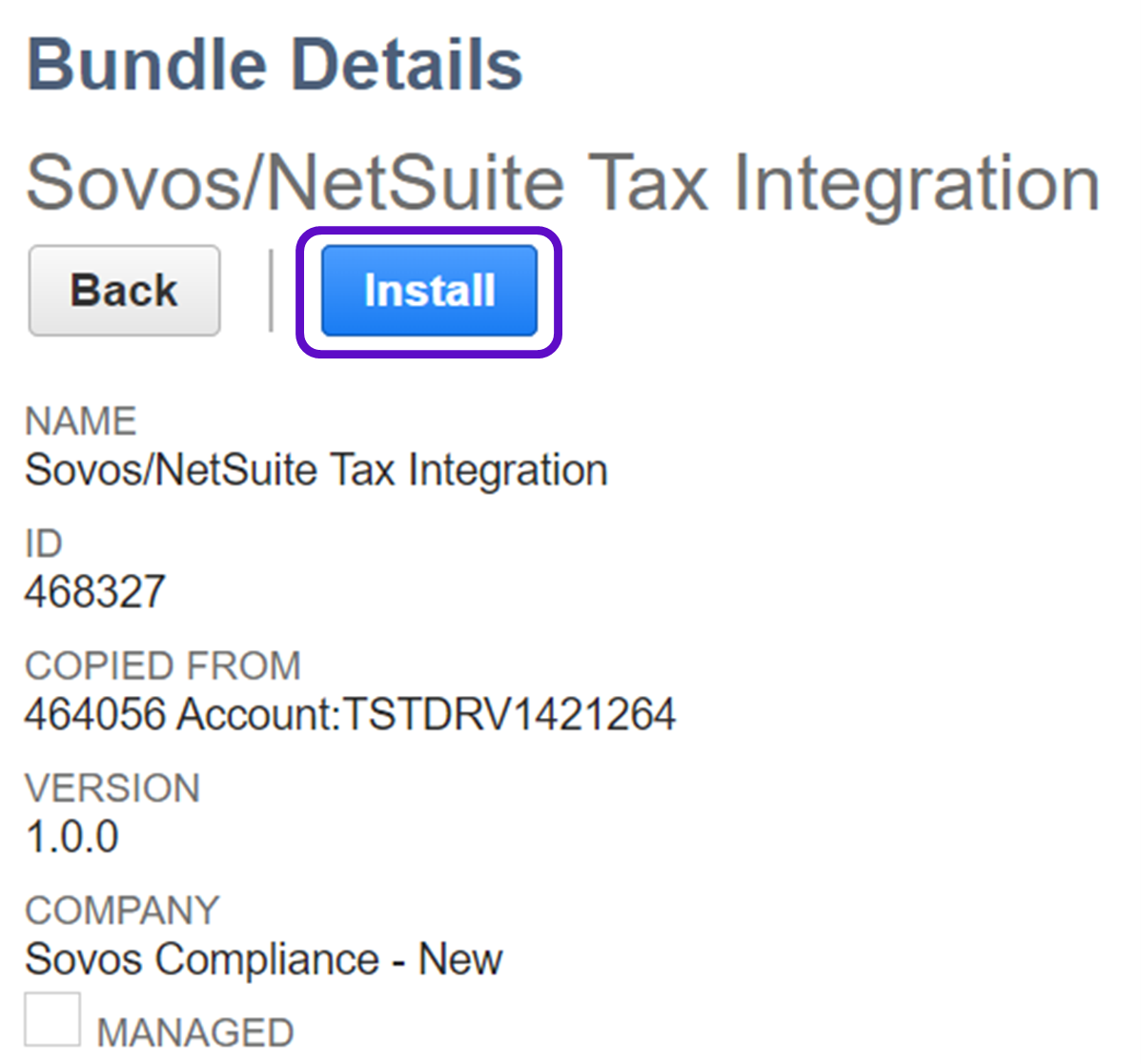Click the large Sovos/NetSuite Tax Integration title

coord(562,182)
